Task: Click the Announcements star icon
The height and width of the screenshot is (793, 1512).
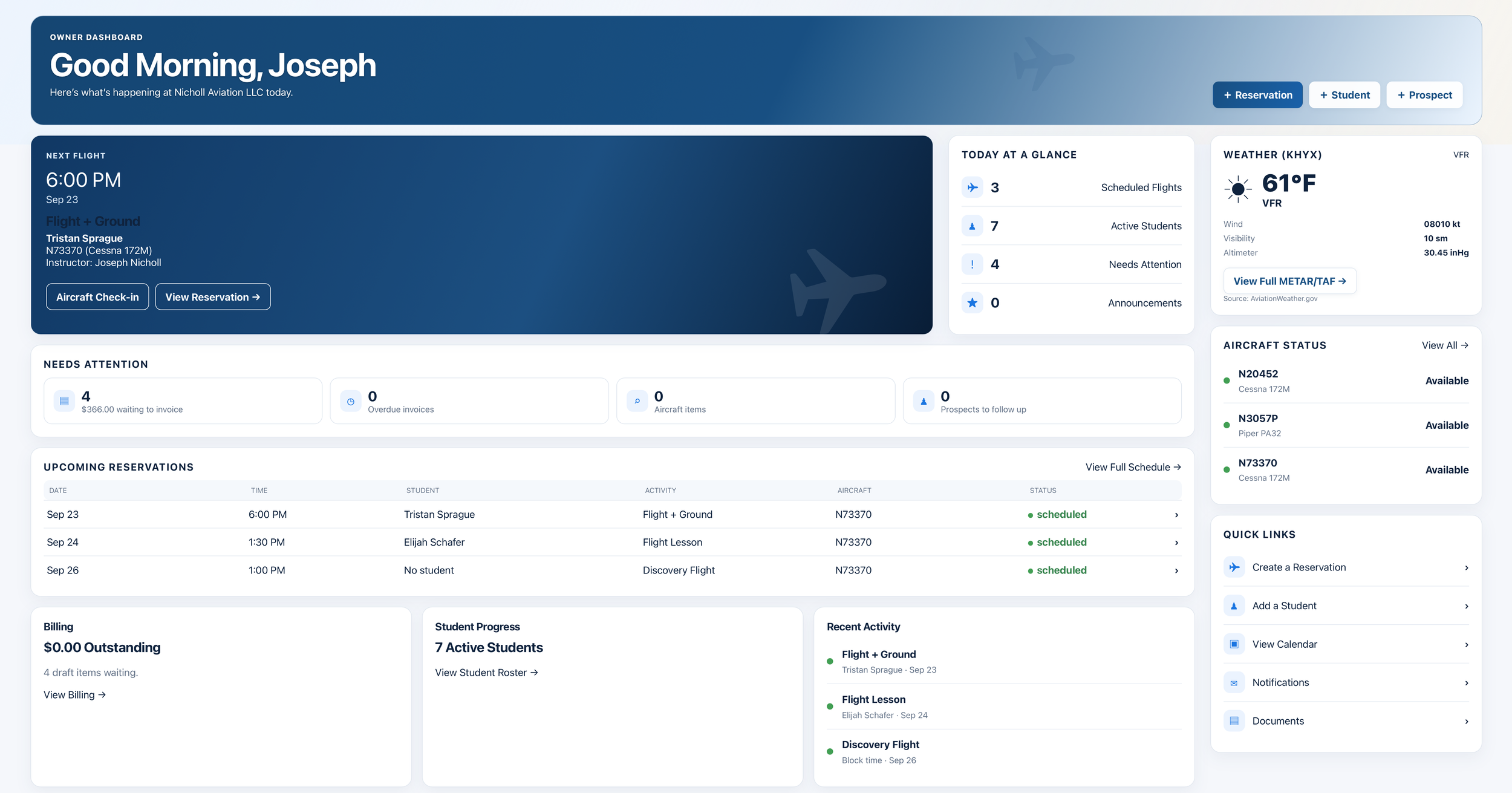Action: pos(972,302)
